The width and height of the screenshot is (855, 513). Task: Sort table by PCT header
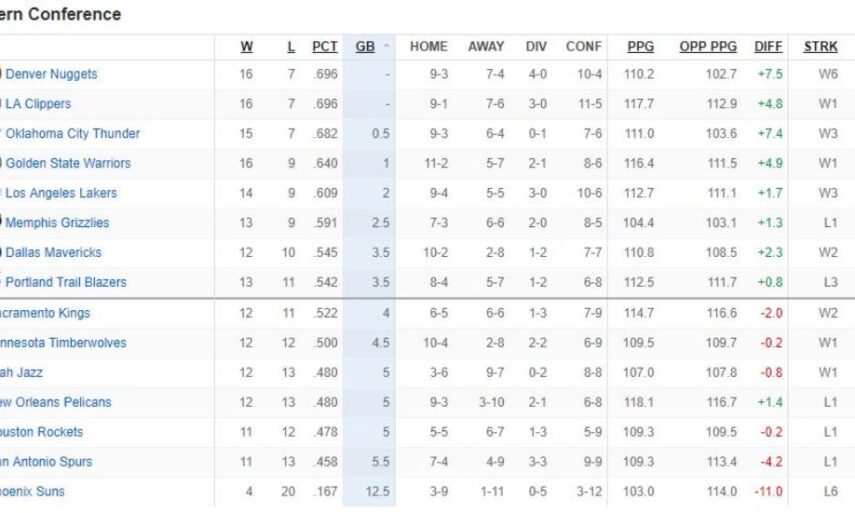324,47
